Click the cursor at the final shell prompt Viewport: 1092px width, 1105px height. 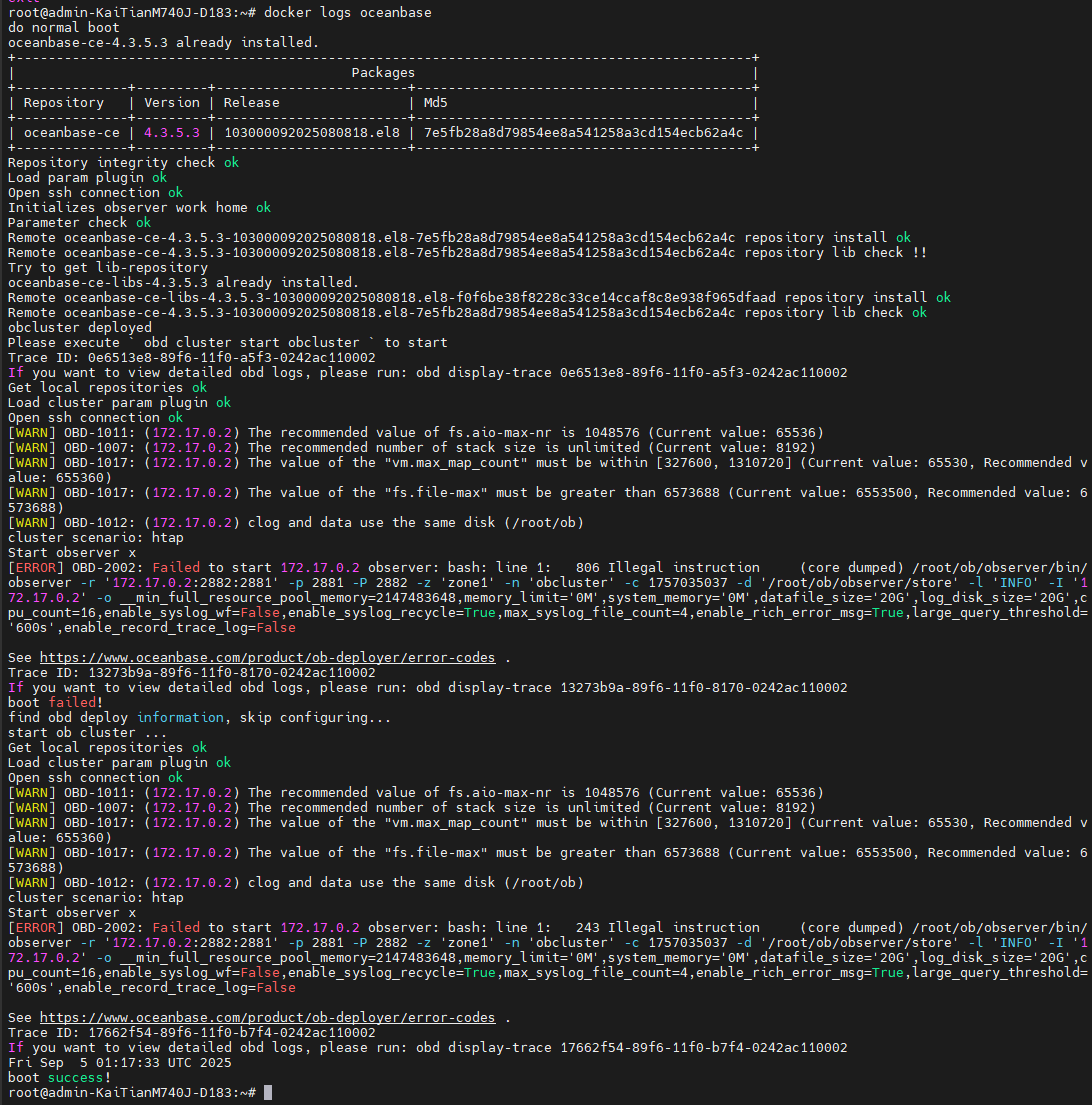(x=268, y=1092)
